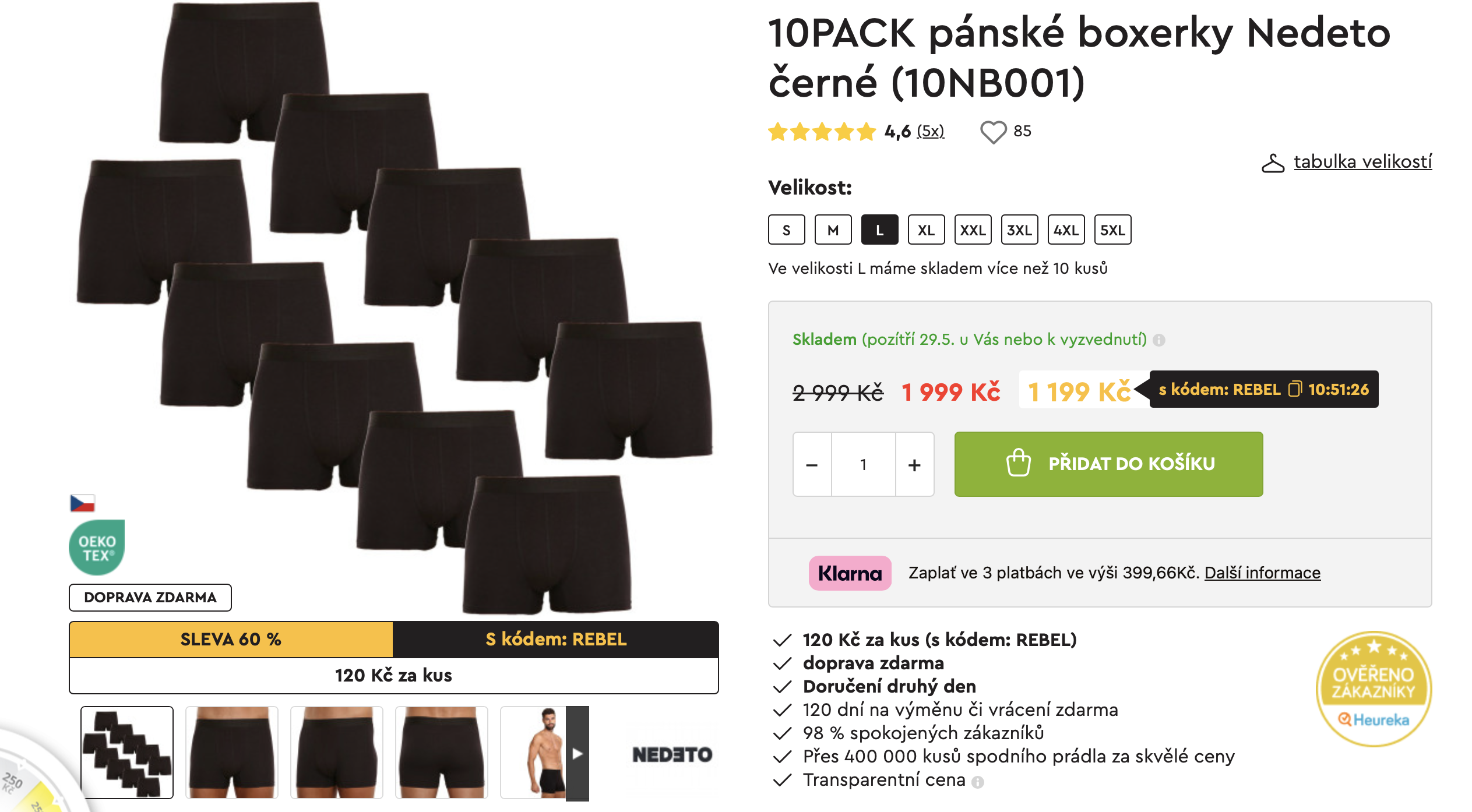Open the (5x) reviews link
The height and width of the screenshot is (812, 1472).
[x=930, y=132]
